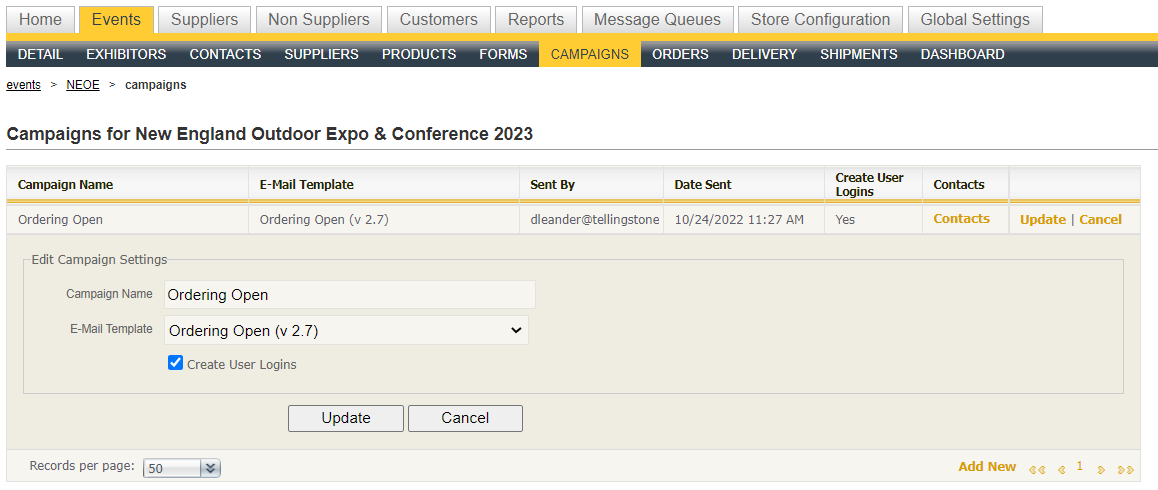The width and height of the screenshot is (1158, 490).
Task: Click the Contacts link in campaign row
Action: click(x=961, y=218)
